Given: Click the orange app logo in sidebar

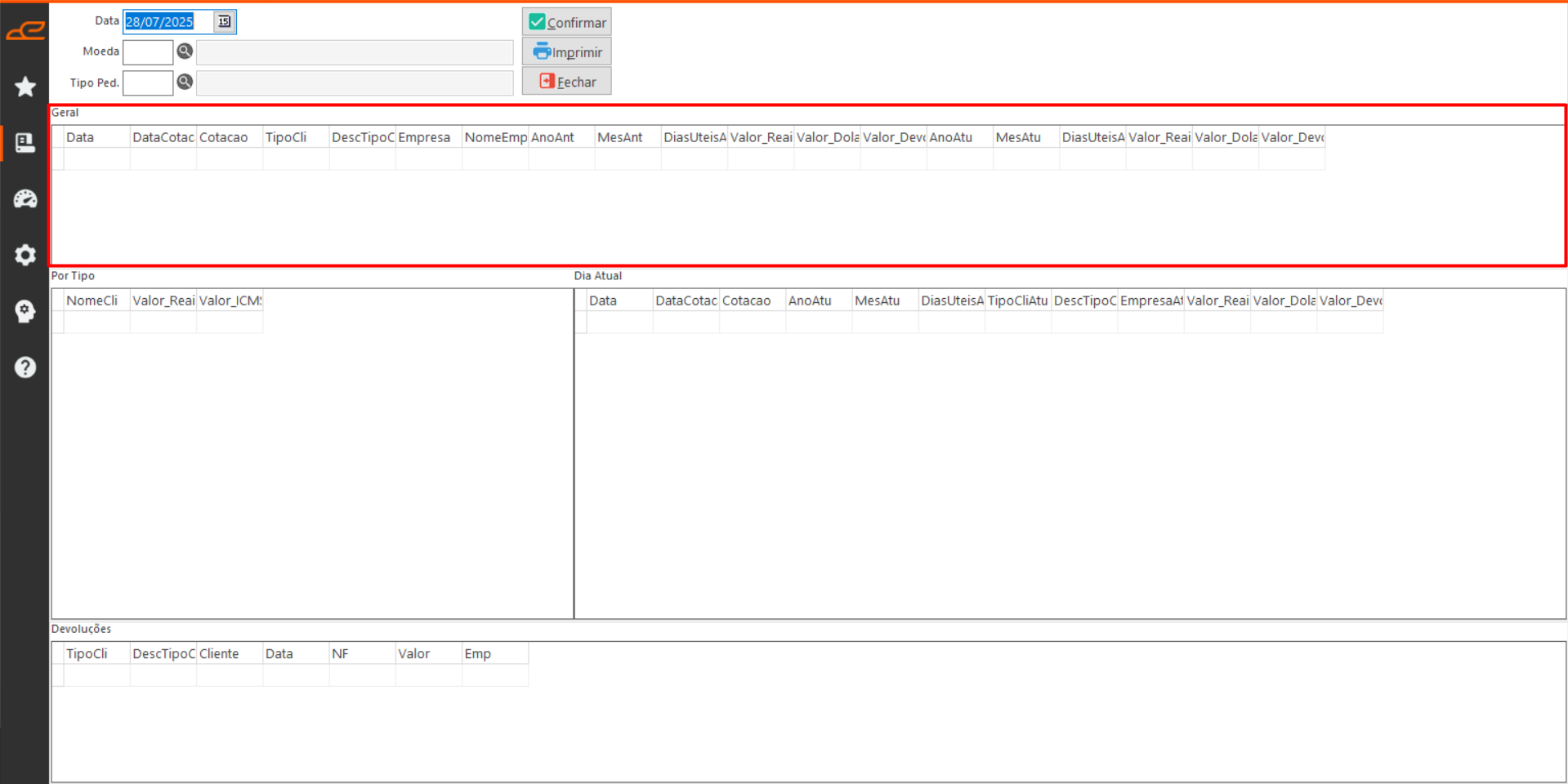Looking at the screenshot, I should click(25, 31).
